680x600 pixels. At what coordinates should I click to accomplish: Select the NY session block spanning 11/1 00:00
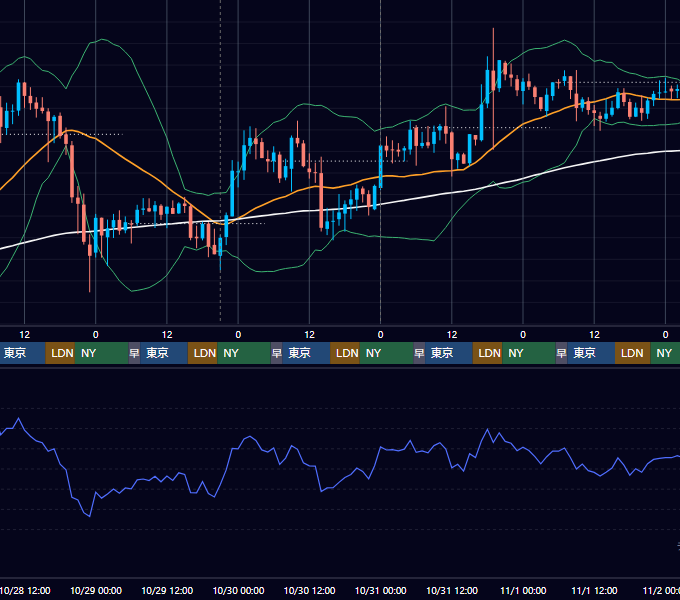[529, 353]
